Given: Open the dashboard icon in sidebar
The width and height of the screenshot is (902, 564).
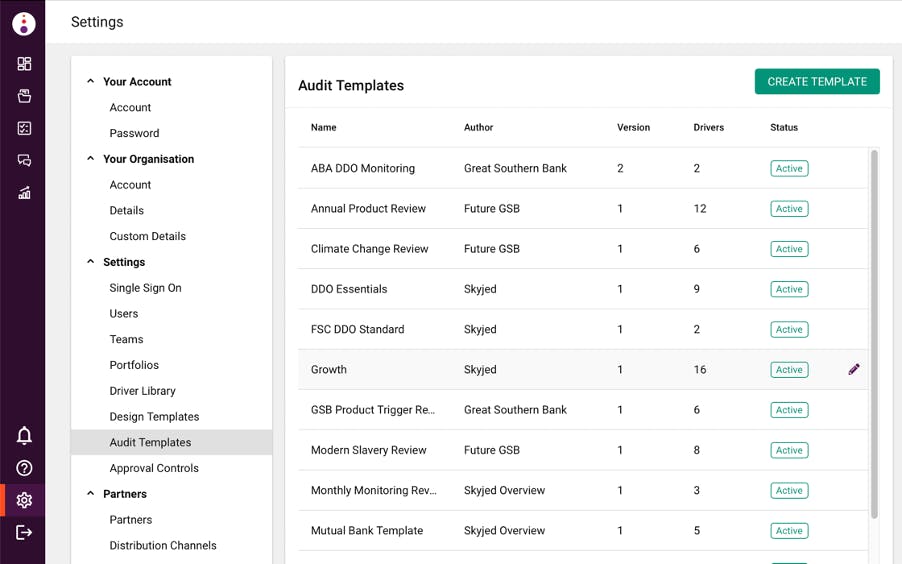Looking at the screenshot, I should [x=24, y=64].
